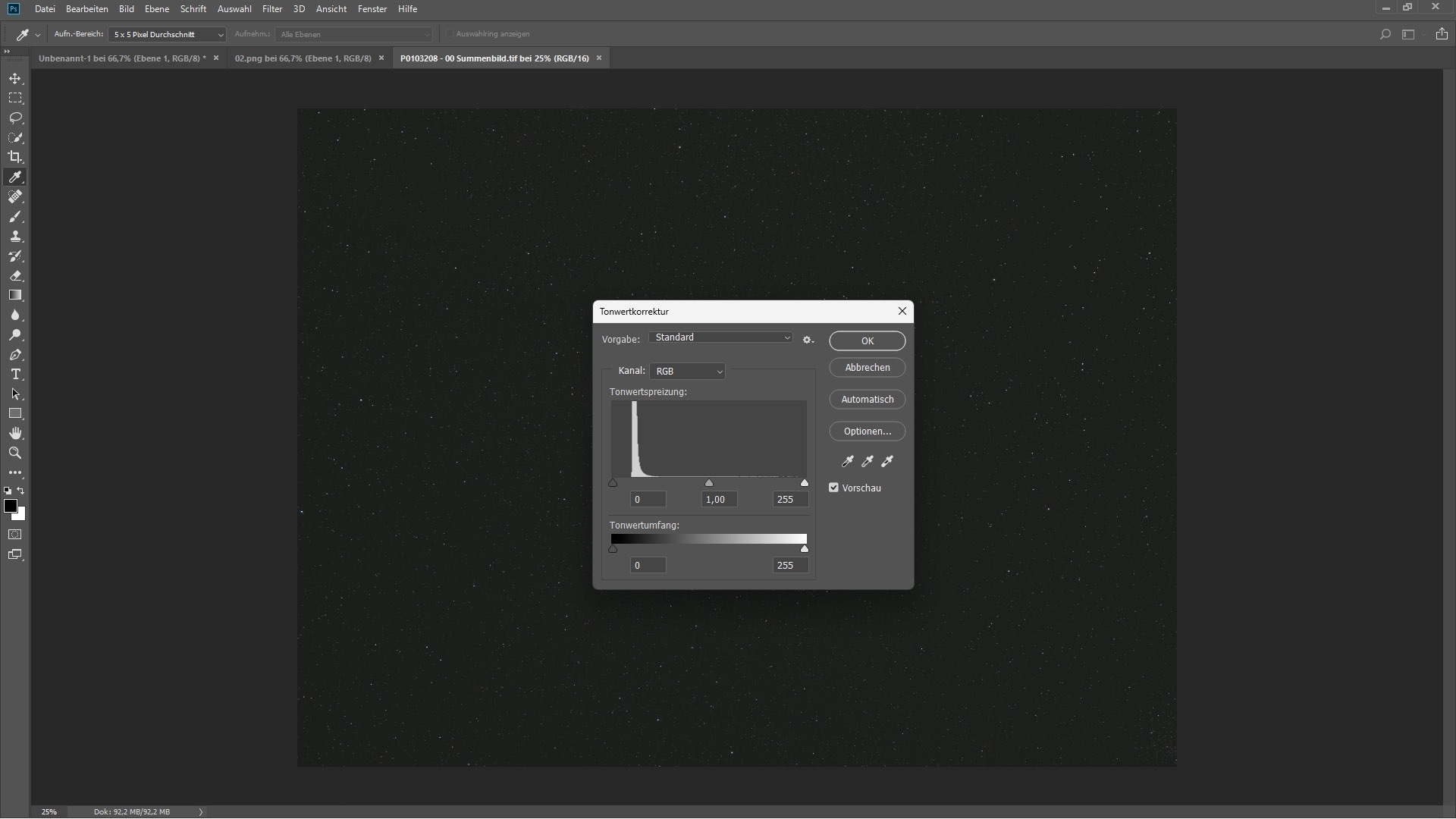The width and height of the screenshot is (1456, 819).
Task: Switch to the 02.png document tab
Action: (x=303, y=58)
